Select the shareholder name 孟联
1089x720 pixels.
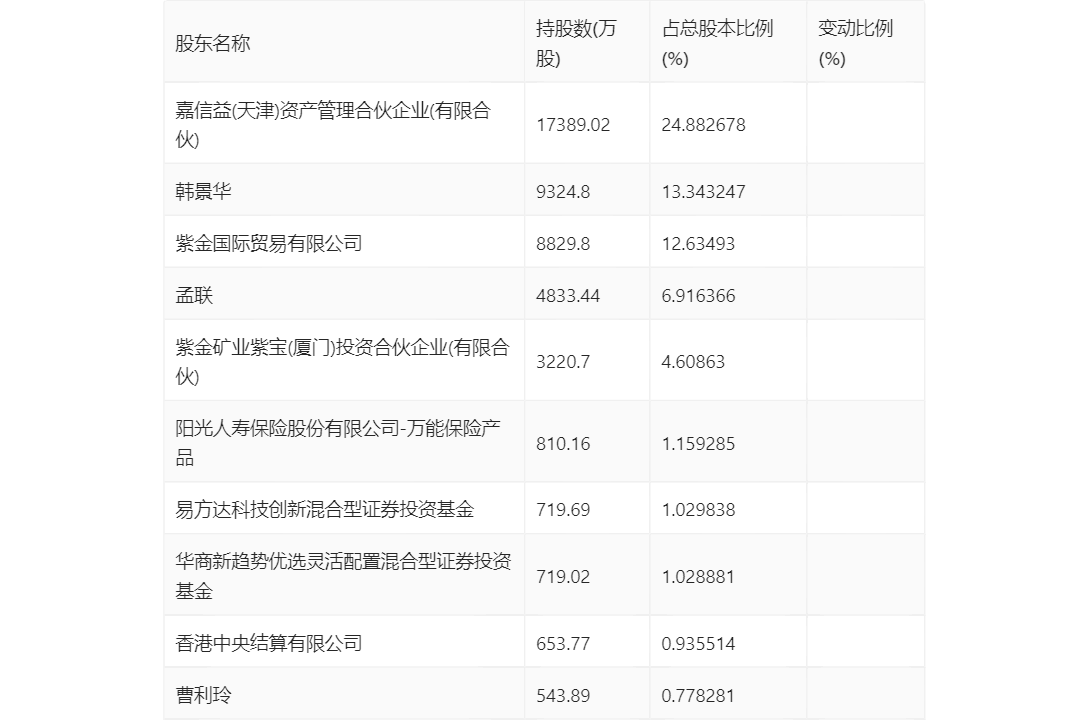click(x=194, y=295)
